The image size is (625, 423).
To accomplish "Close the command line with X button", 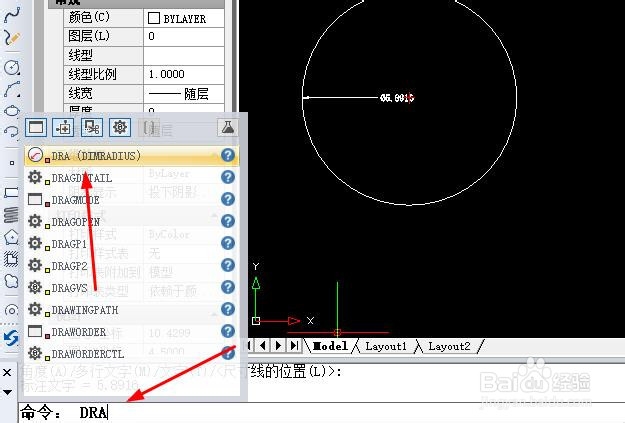I will (7, 372).
